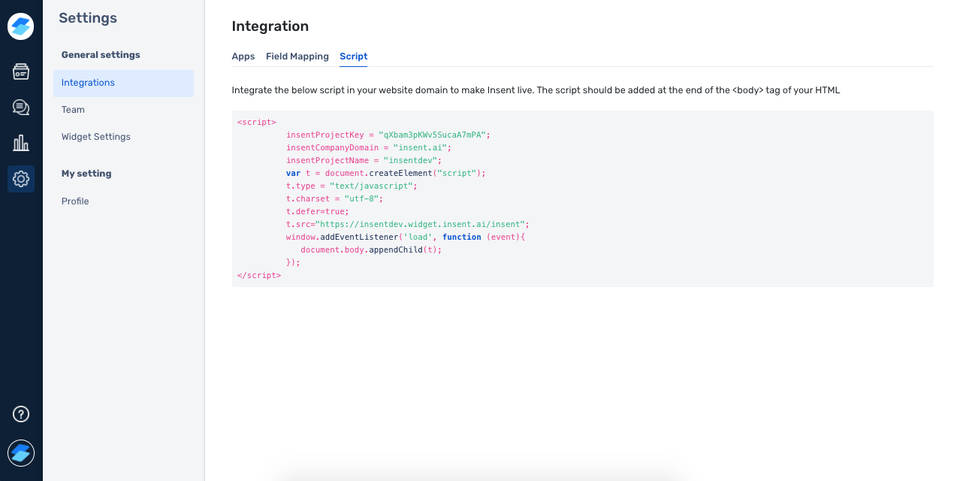Select Integrations in the settings menu
This screenshot has height=481, width=960.
[88, 83]
